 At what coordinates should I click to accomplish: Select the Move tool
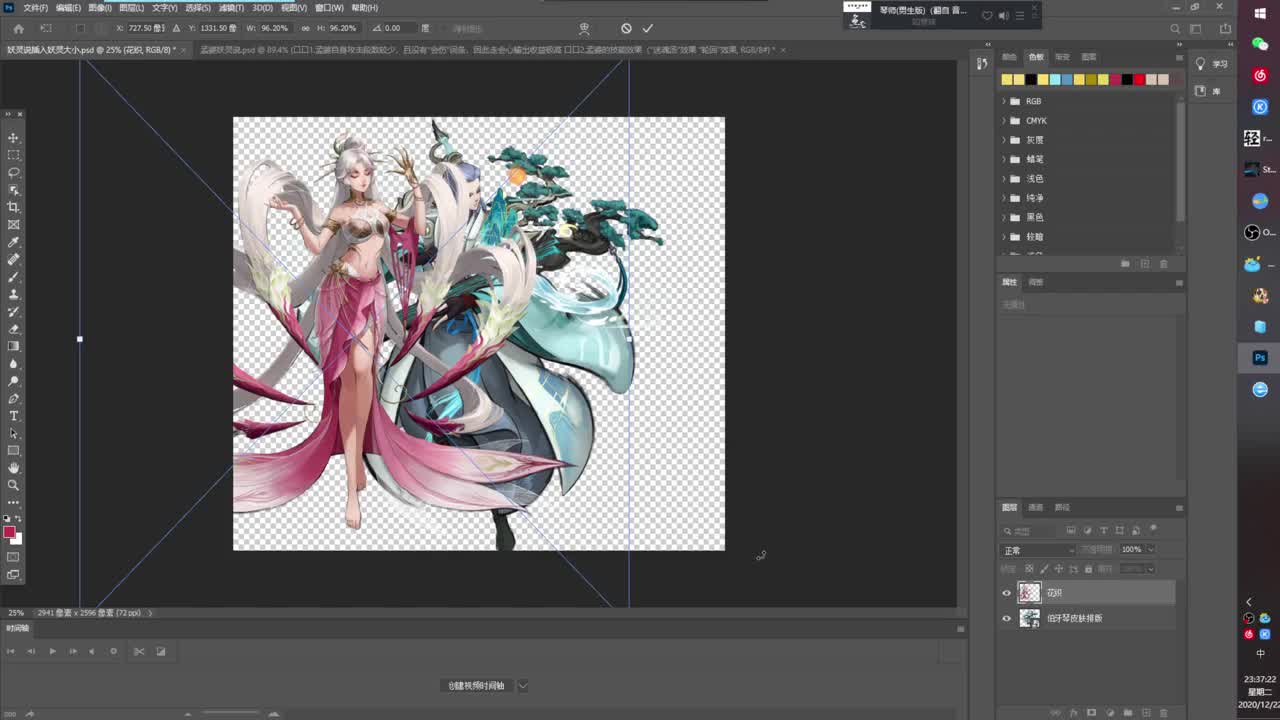pyautogui.click(x=13, y=138)
